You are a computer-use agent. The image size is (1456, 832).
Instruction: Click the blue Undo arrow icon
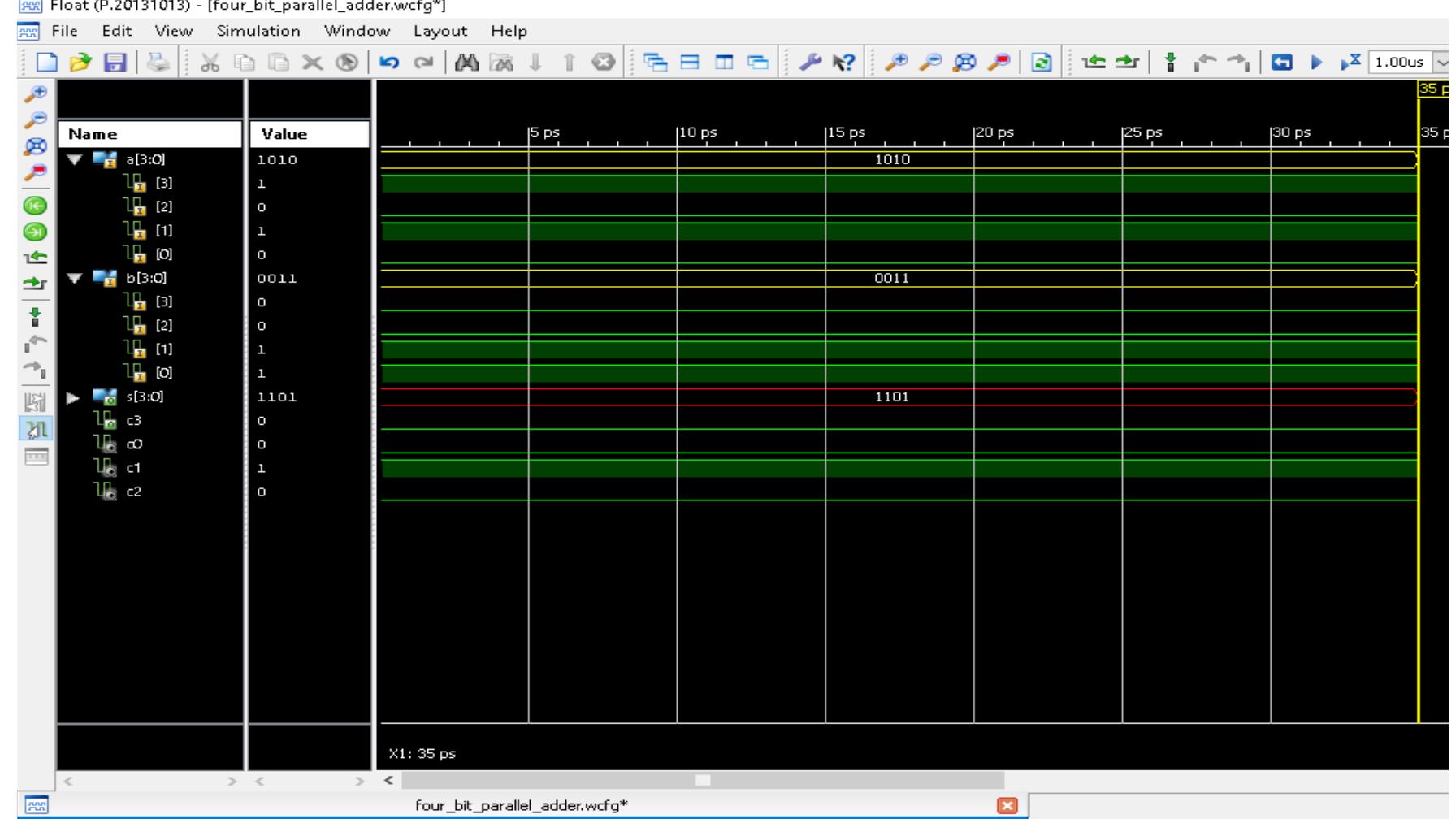click(389, 63)
